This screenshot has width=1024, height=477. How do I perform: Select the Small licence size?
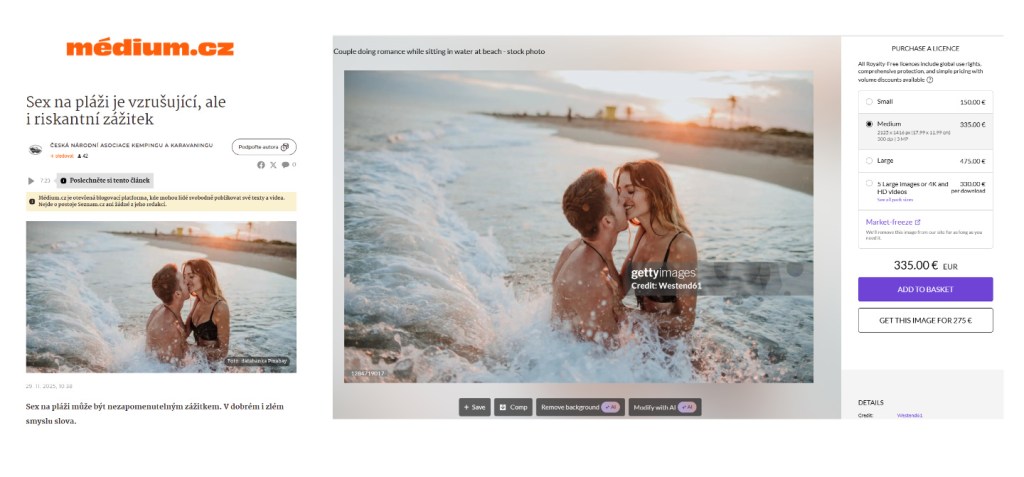pyautogui.click(x=868, y=102)
